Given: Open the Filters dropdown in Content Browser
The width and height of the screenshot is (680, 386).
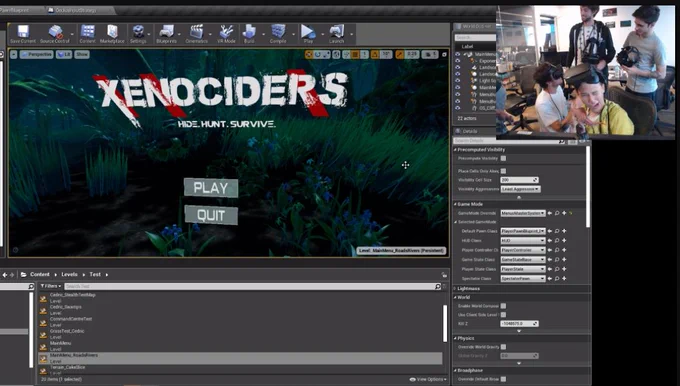Looking at the screenshot, I should point(51,286).
